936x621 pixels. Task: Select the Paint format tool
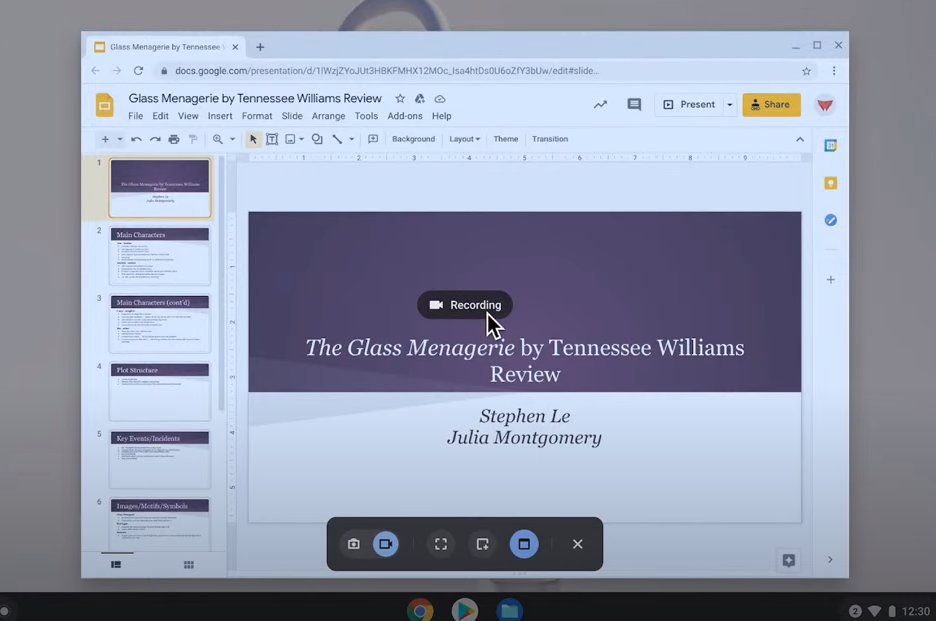[x=191, y=139]
